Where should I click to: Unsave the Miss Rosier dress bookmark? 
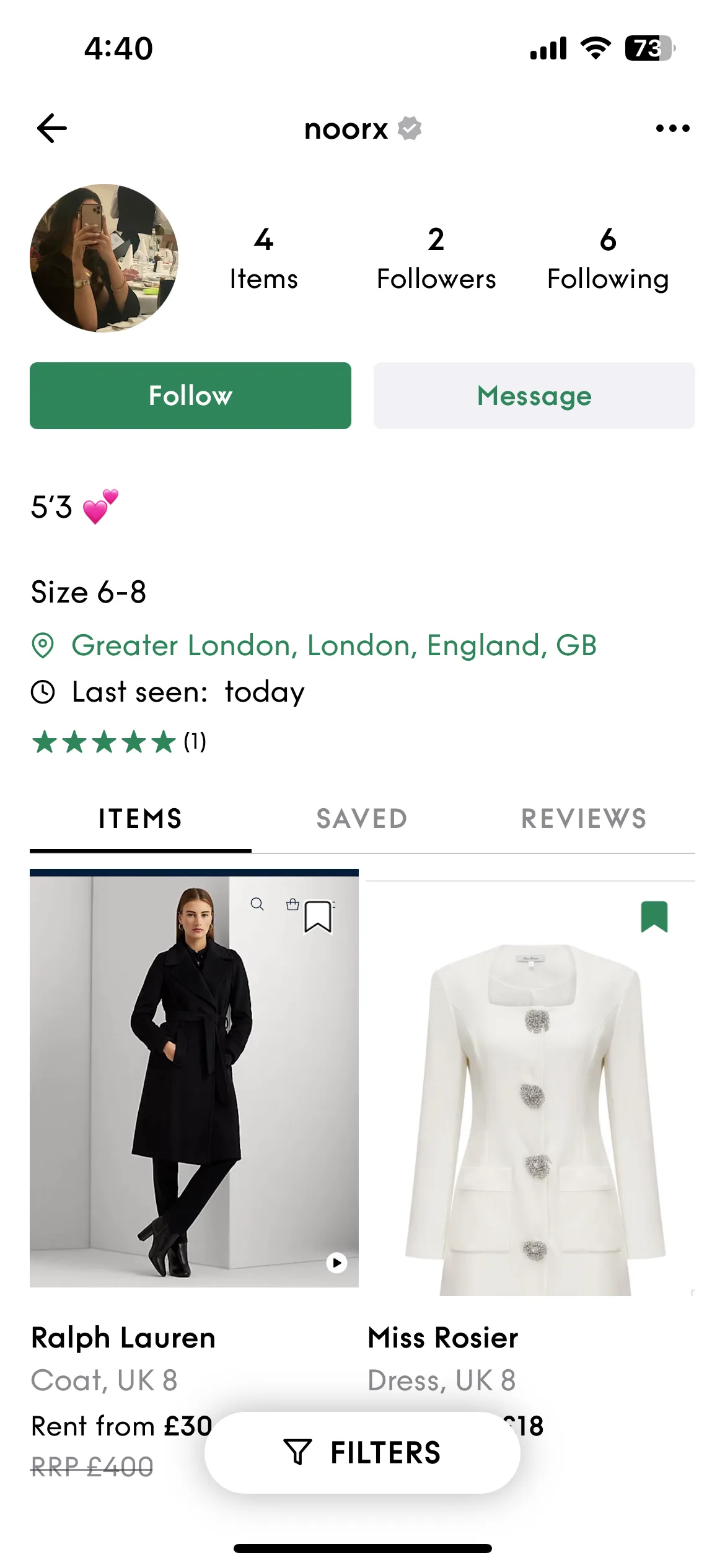(654, 917)
